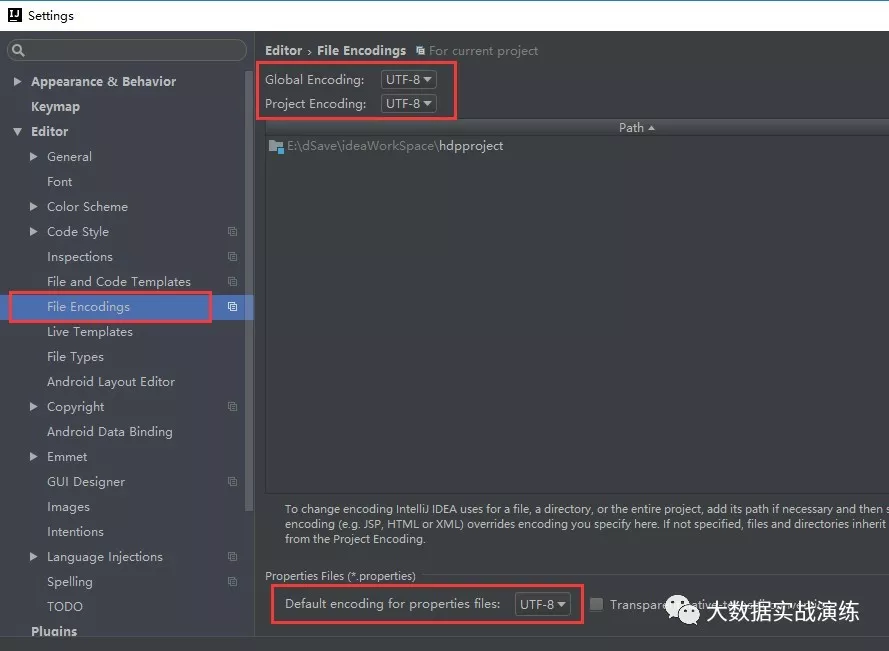Click the settings tree vertical scrollbar
889x651 pixels.
(x=249, y=291)
